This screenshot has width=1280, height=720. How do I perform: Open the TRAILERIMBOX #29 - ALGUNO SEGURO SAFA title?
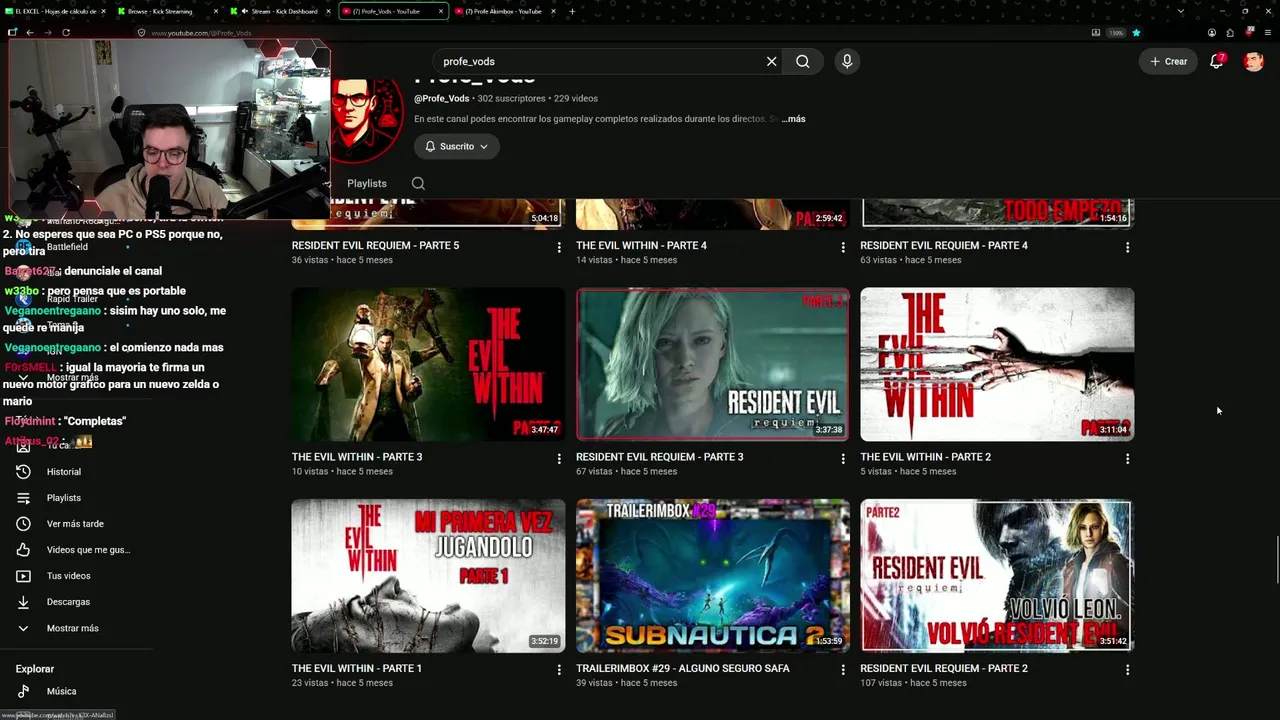tap(683, 668)
